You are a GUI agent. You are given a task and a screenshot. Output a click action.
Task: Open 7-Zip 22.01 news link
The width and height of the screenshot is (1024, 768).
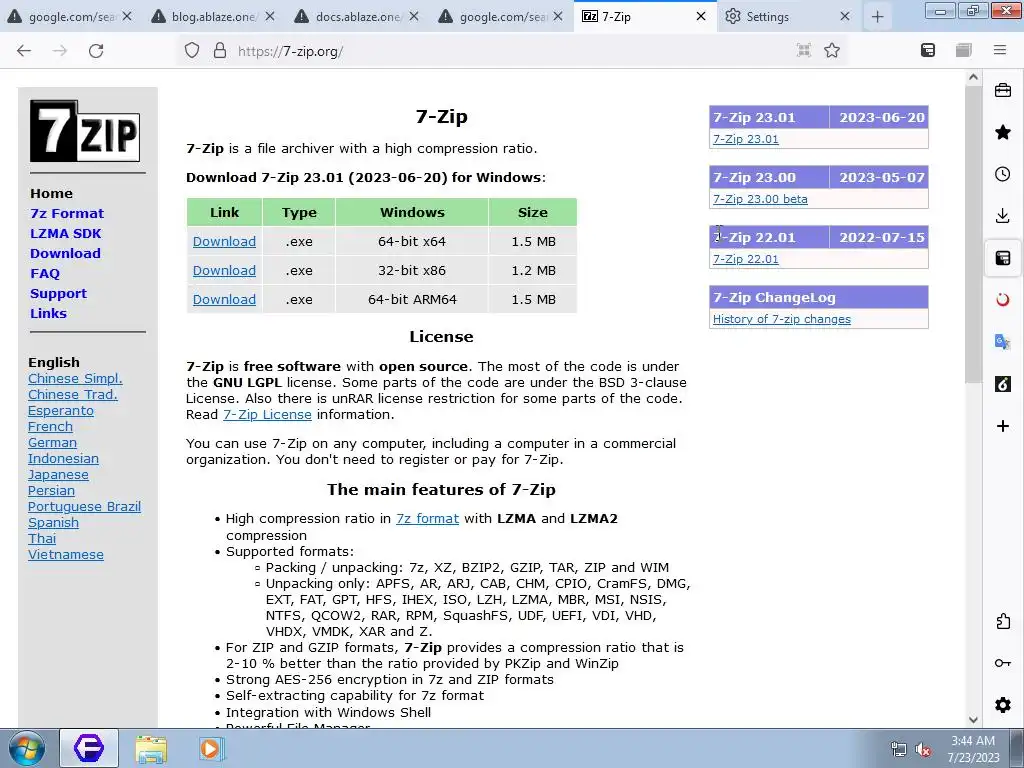coord(745,259)
